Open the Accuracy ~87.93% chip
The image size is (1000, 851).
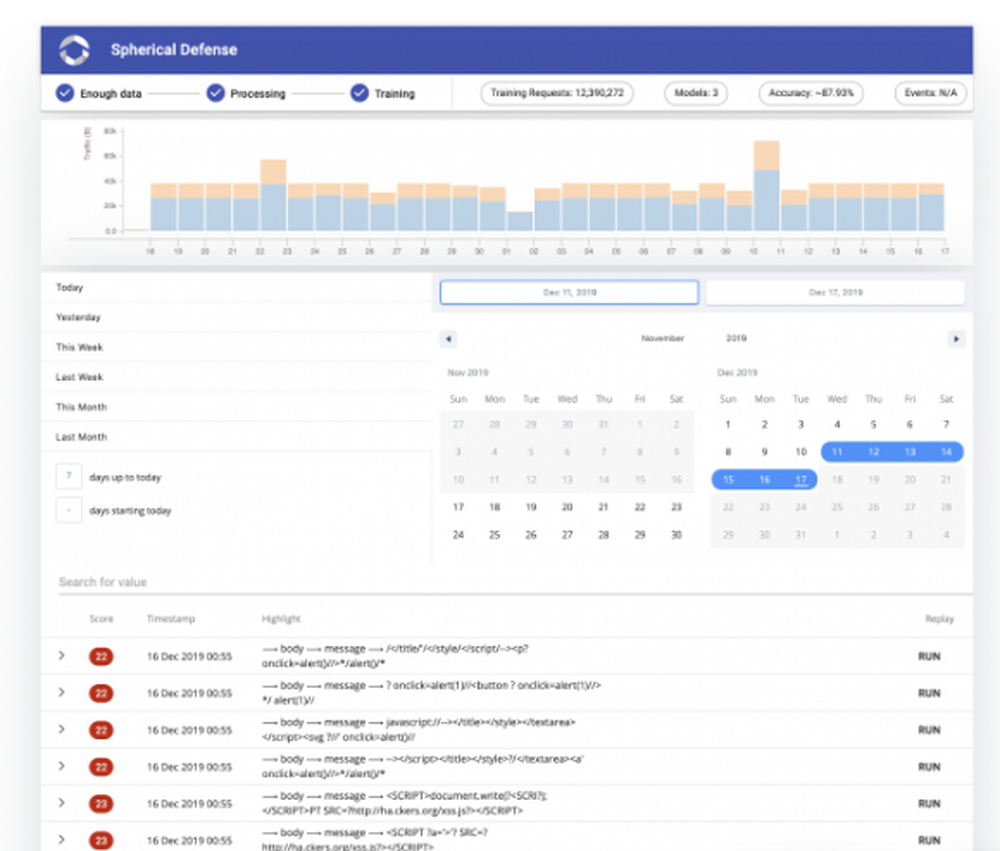811,93
